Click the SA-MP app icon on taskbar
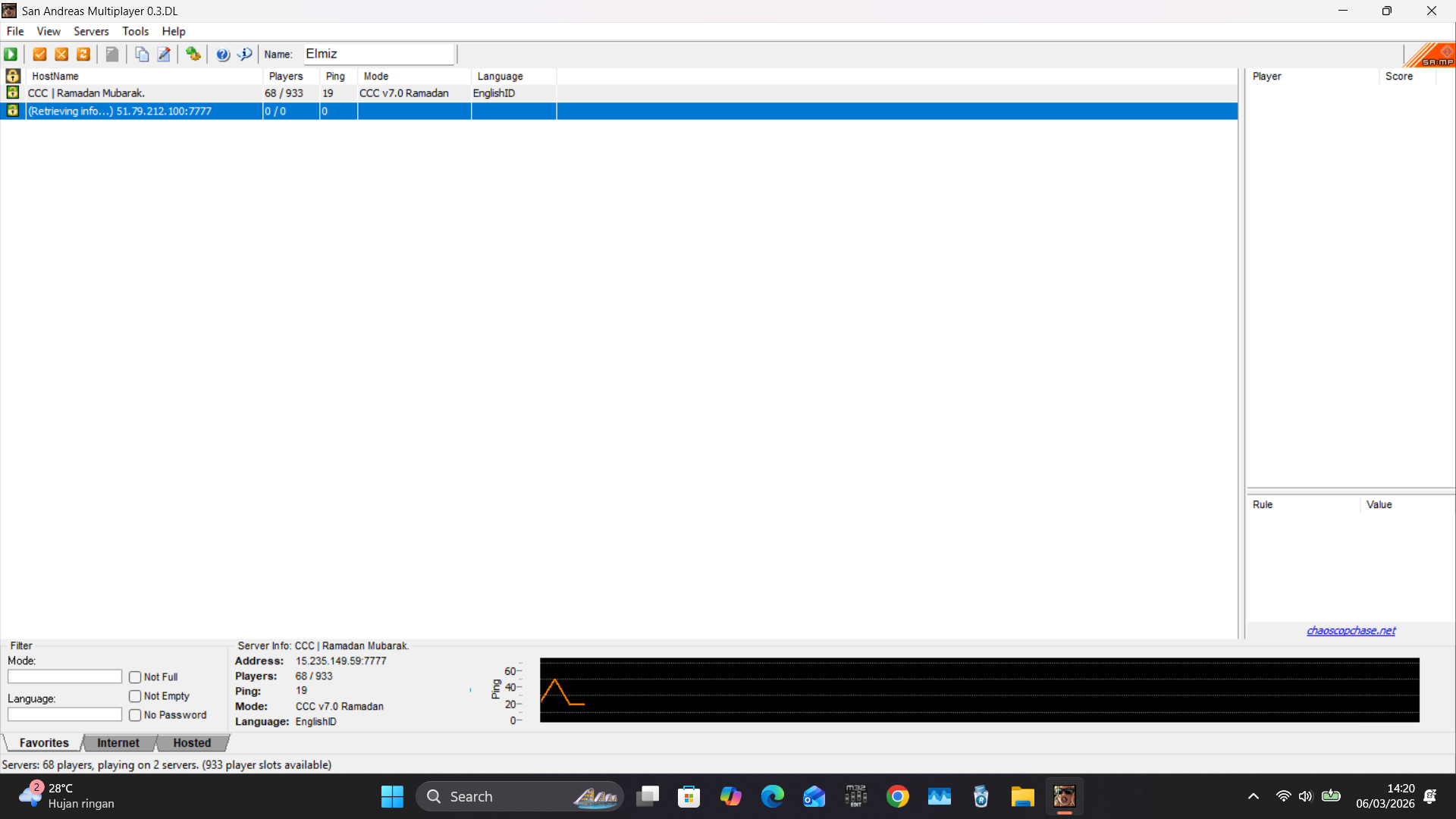 pos(1064,796)
